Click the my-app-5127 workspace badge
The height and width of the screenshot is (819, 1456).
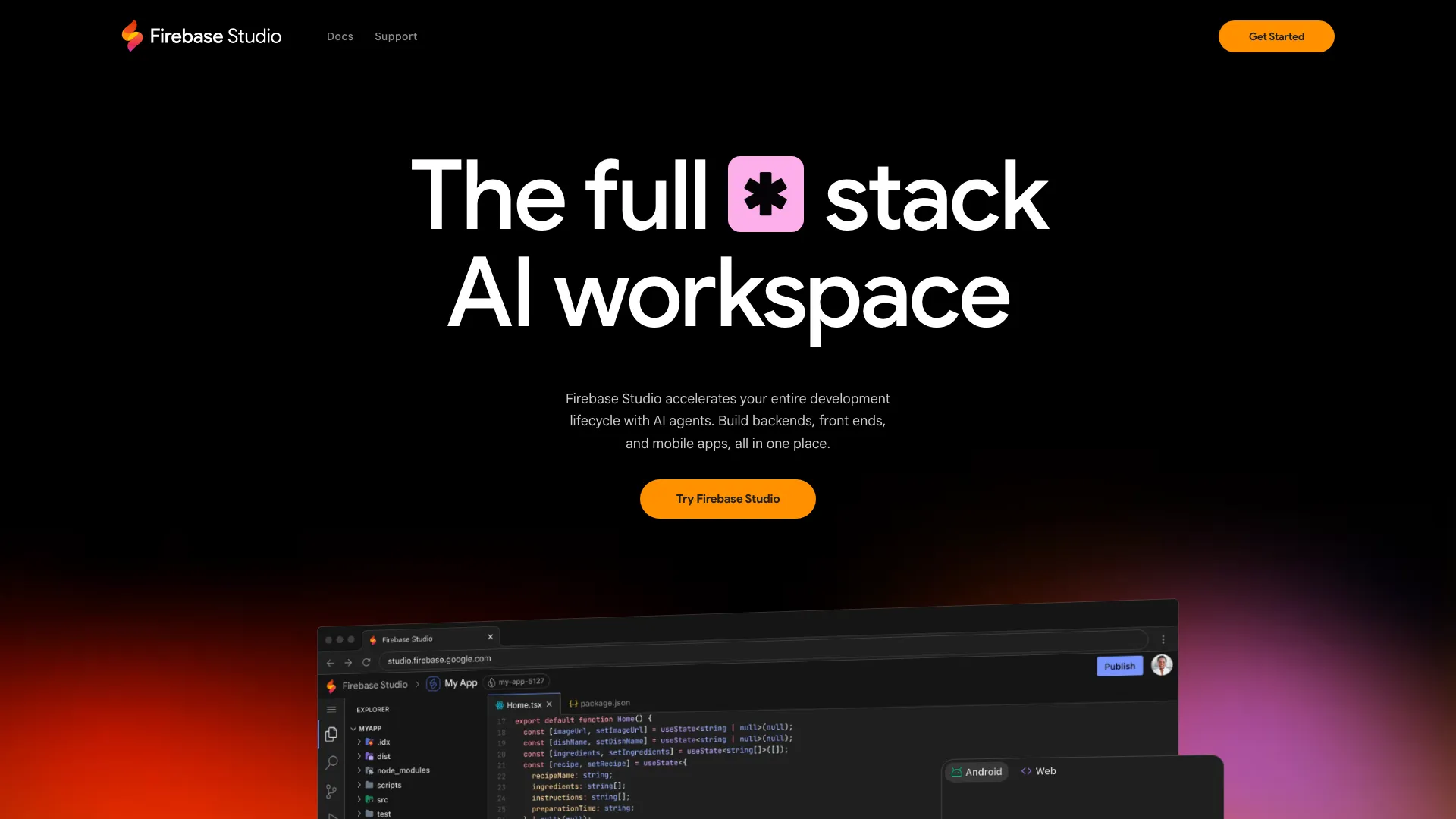tap(516, 682)
